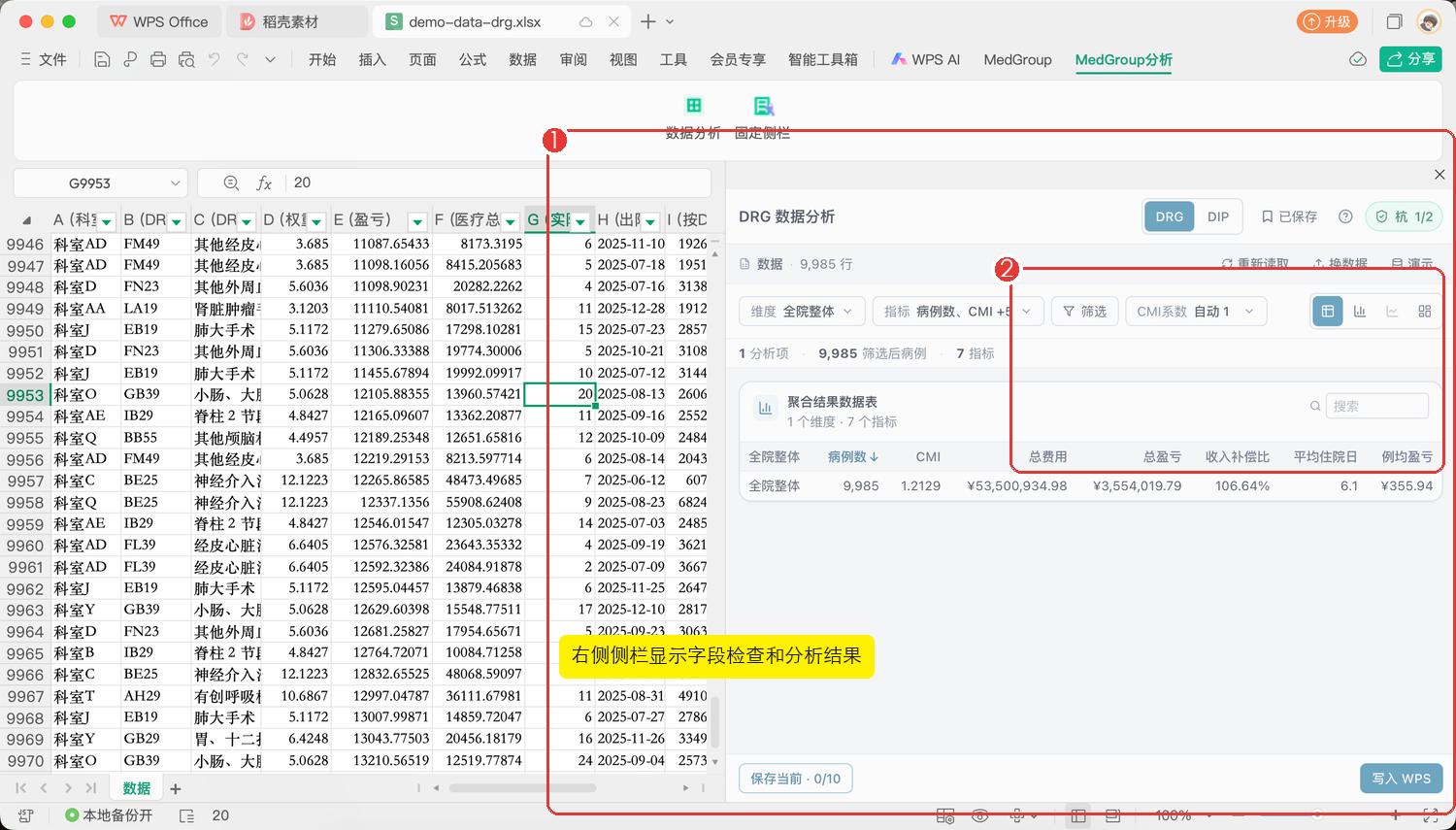Click the 筛选 filter button

pyautogui.click(x=1084, y=311)
